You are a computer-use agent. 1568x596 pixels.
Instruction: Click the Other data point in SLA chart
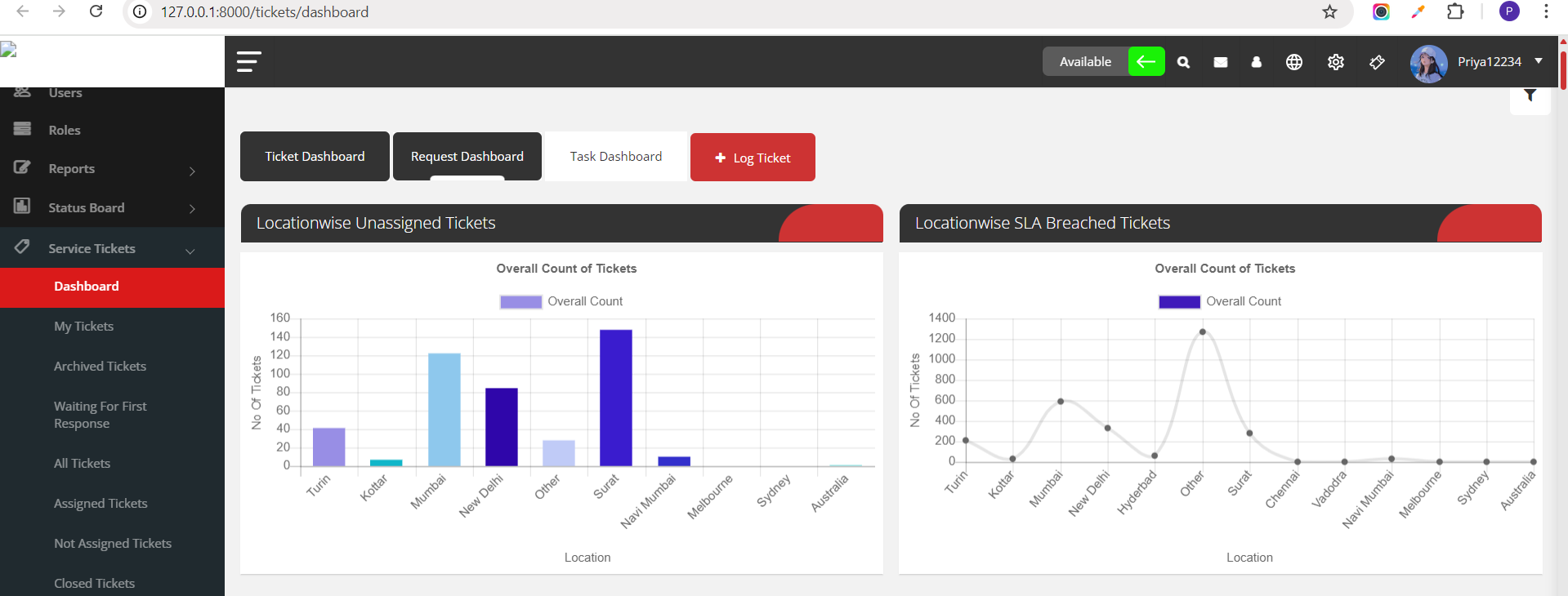click(x=1203, y=332)
